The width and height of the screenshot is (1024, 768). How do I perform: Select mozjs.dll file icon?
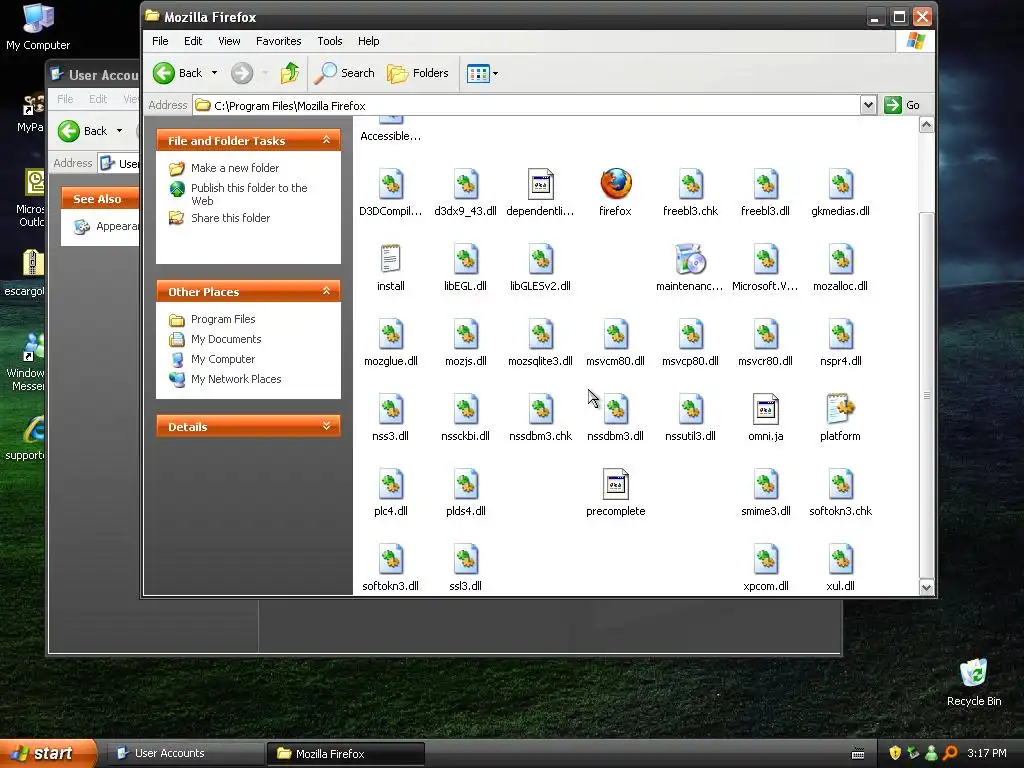pyautogui.click(x=466, y=334)
